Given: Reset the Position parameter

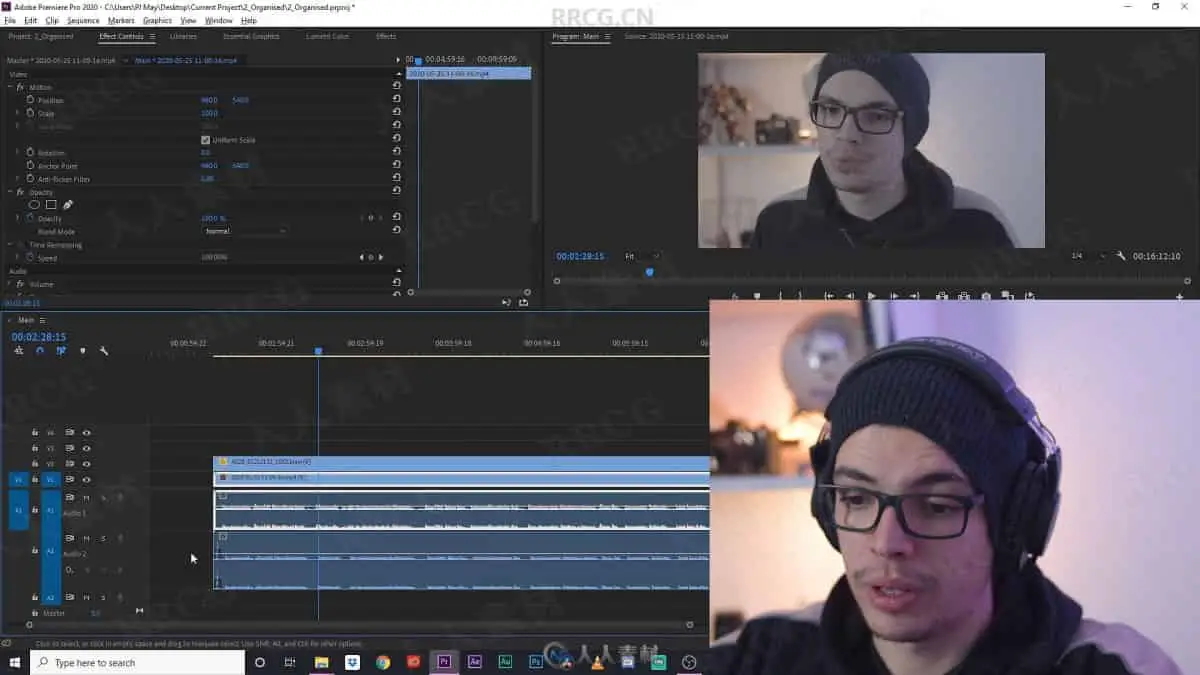Looking at the screenshot, I should (397, 99).
